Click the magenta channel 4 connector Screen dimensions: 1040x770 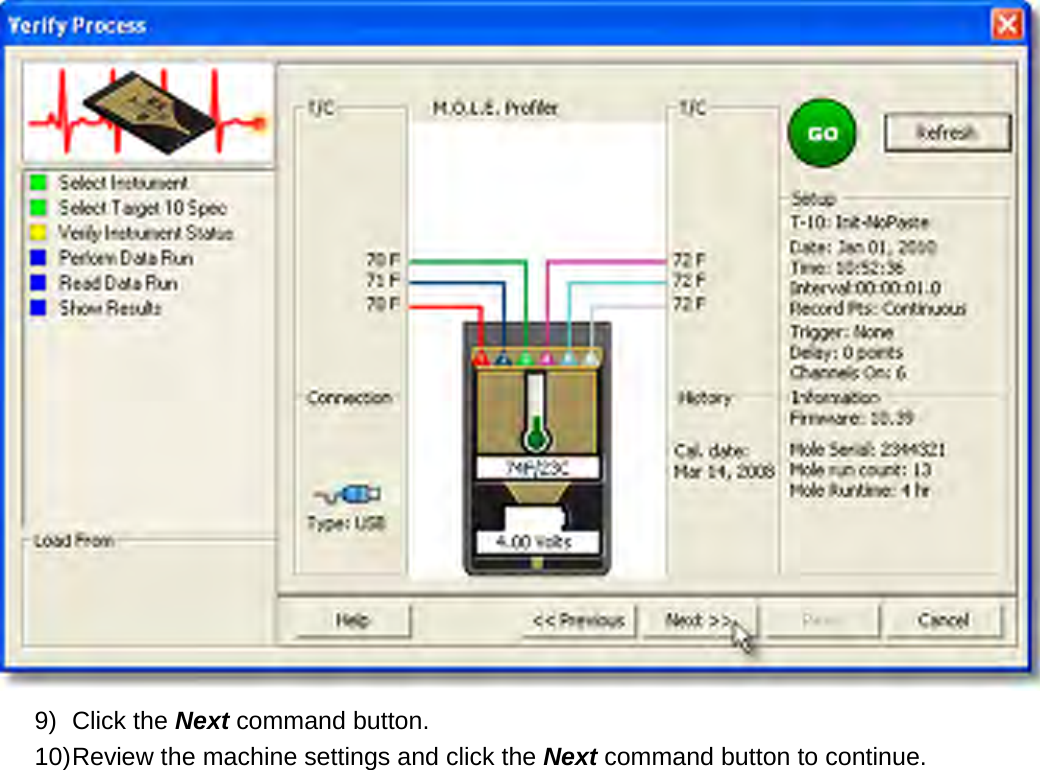tap(547, 359)
